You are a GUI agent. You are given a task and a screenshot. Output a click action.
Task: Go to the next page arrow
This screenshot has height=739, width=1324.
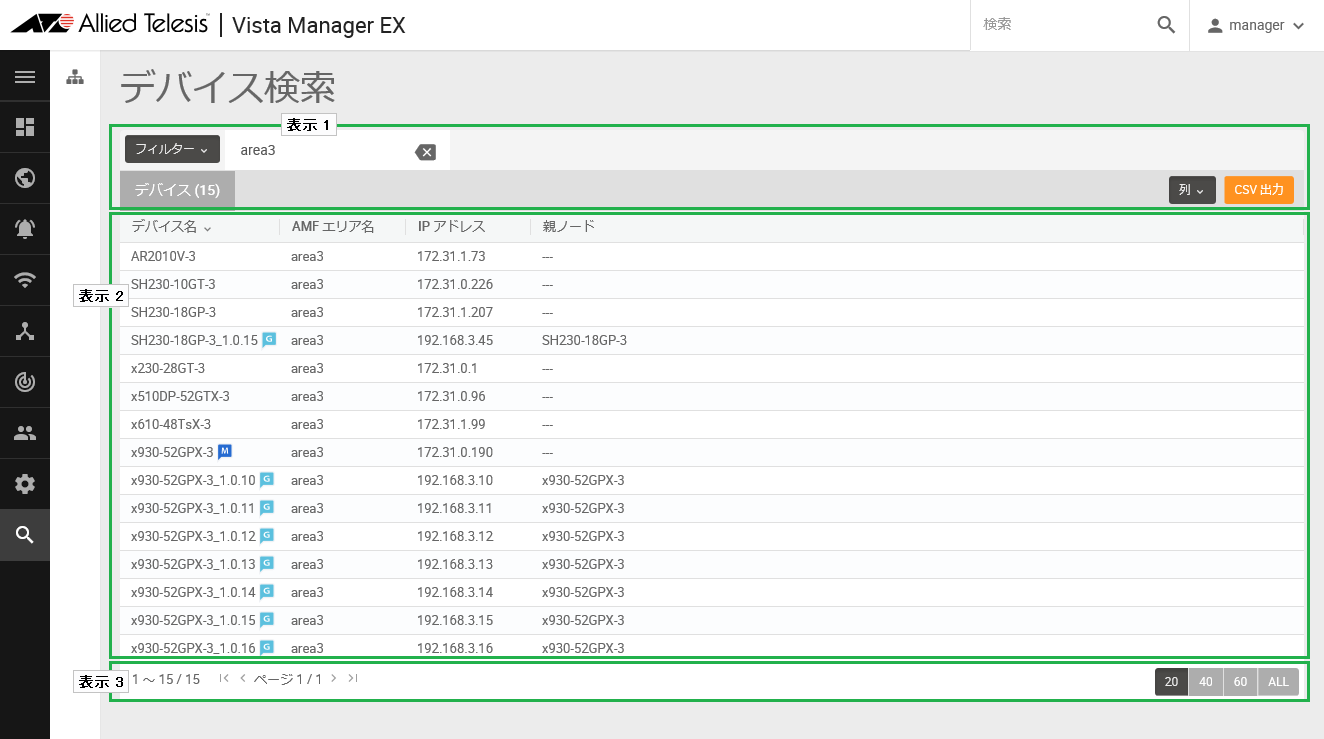(334, 679)
